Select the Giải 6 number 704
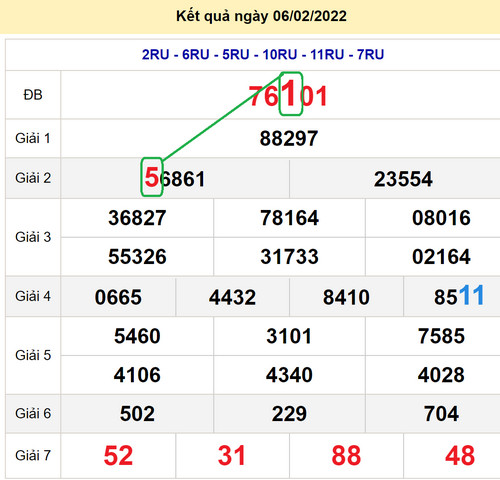This screenshot has width=500, height=480. 441,414
